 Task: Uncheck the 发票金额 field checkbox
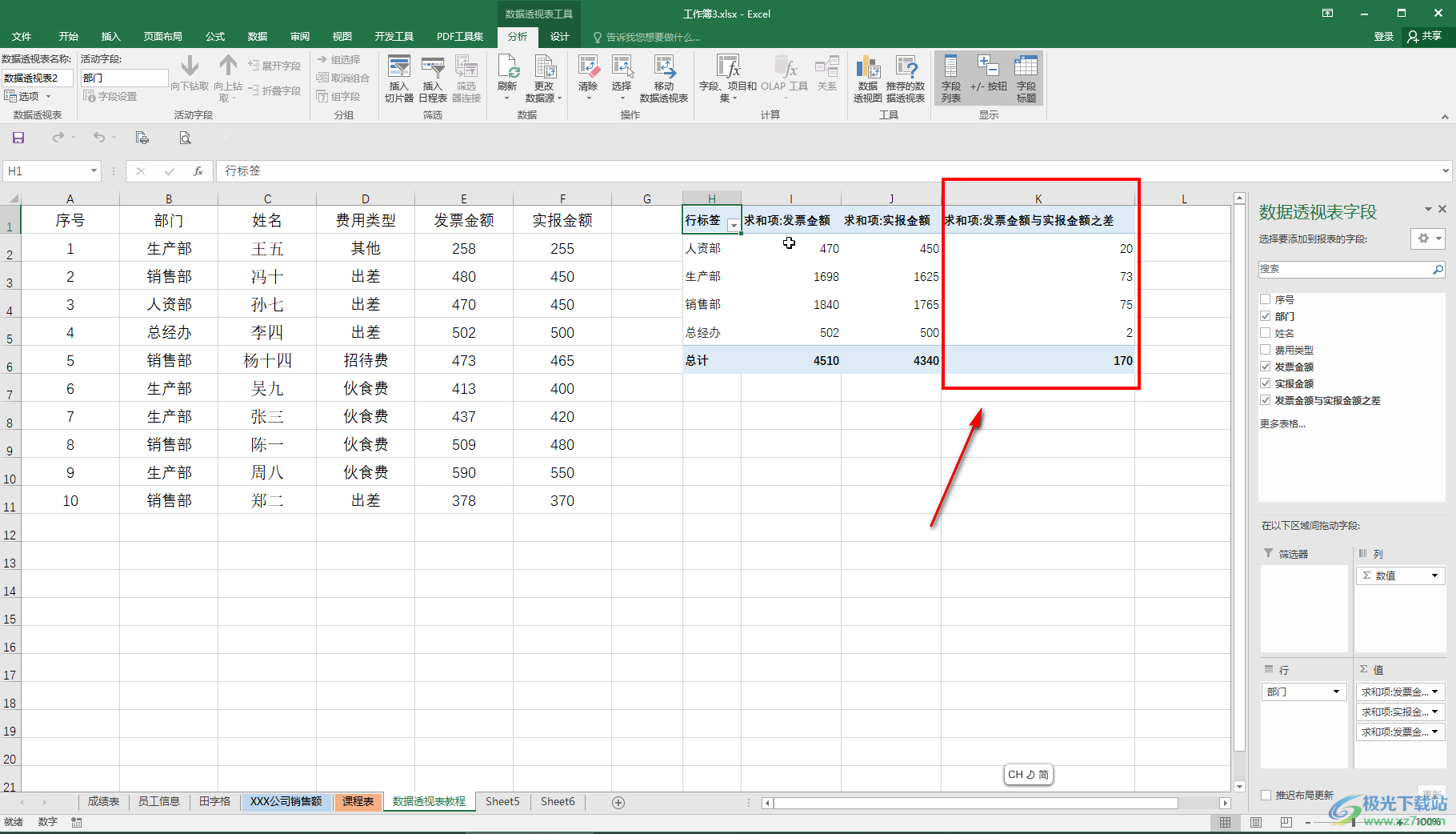point(1266,367)
